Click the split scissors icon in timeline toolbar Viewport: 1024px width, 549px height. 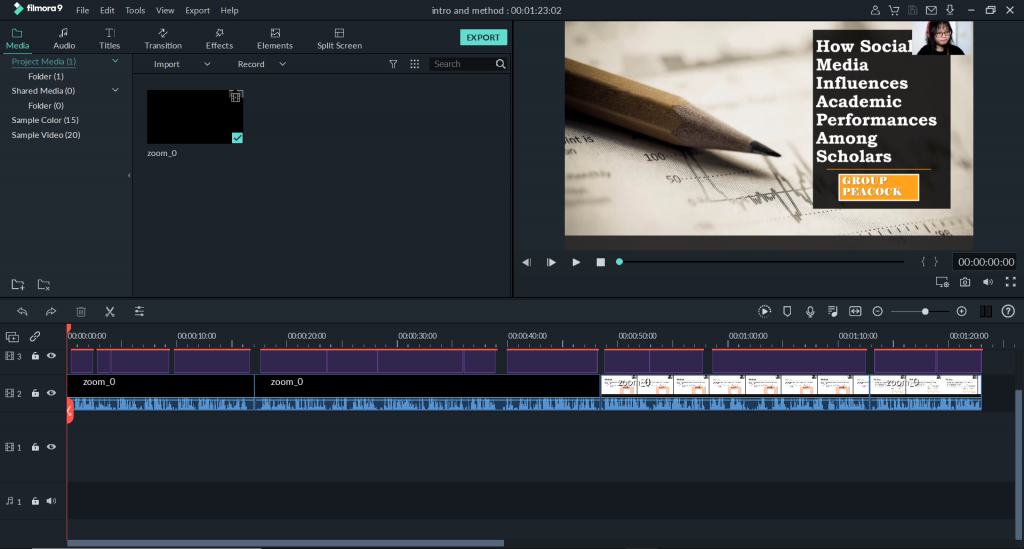pyautogui.click(x=110, y=312)
